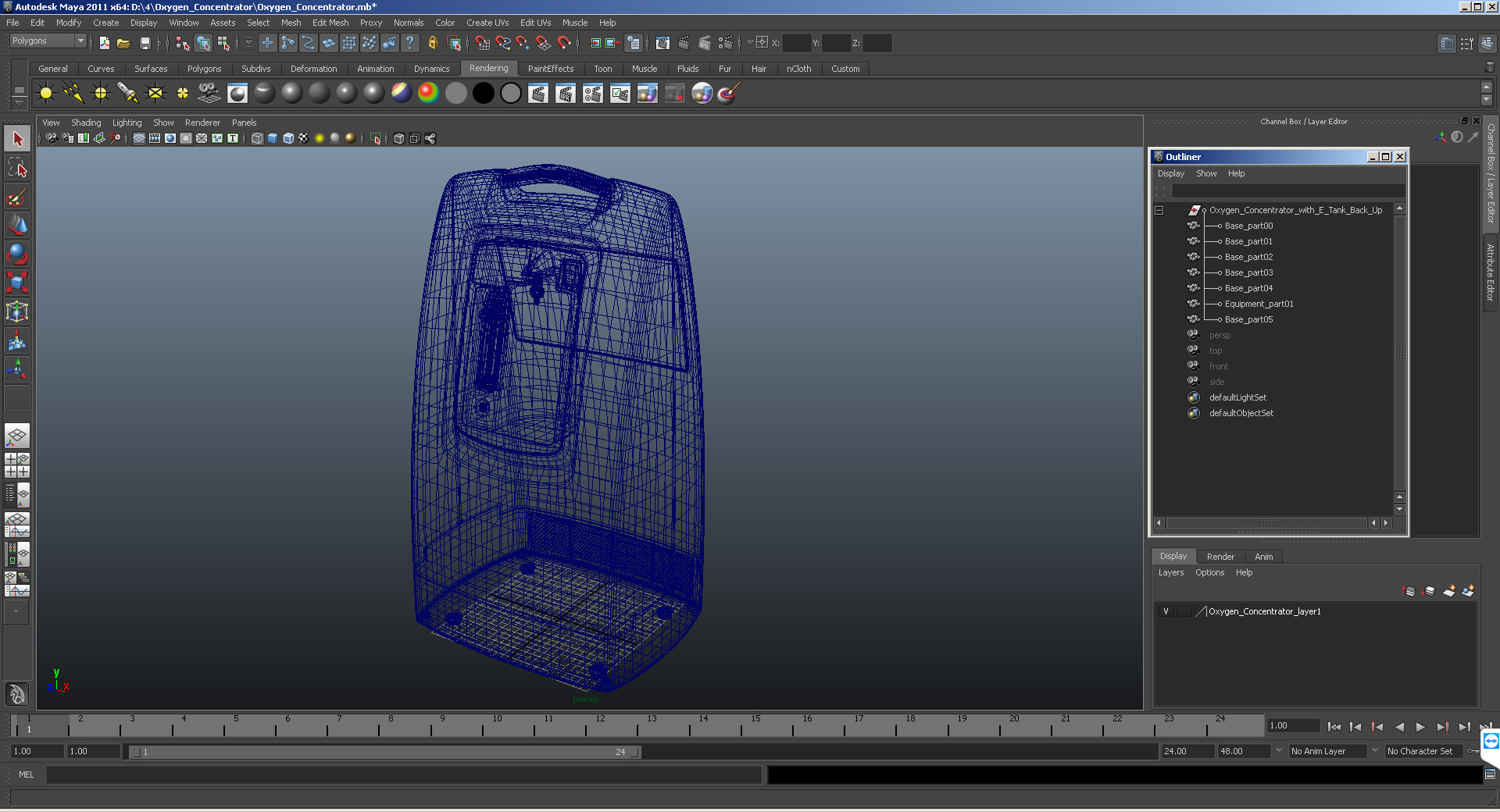Switch to the Render layer tab
Image resolution: width=1500 pixels, height=812 pixels.
click(x=1220, y=557)
